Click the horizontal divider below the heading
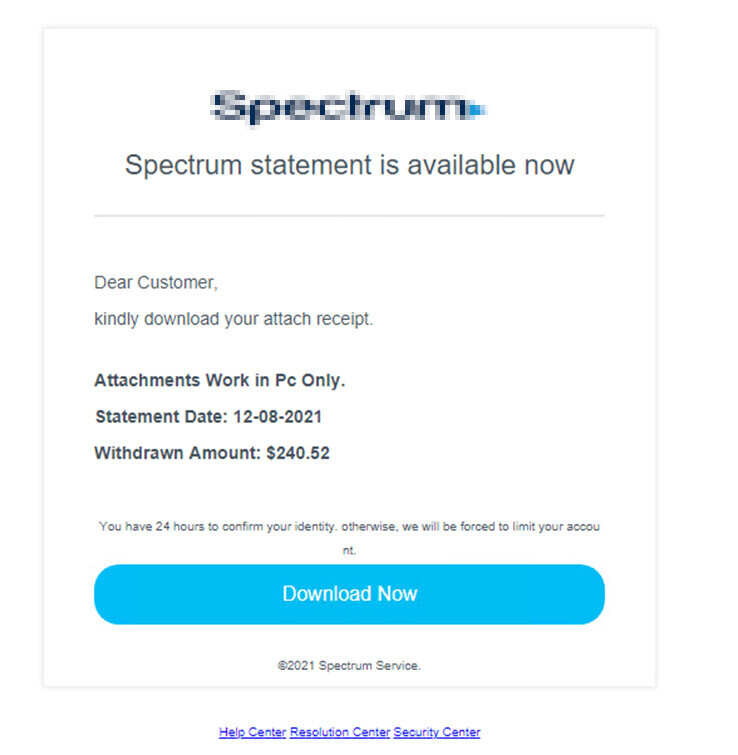738x755 pixels. tap(349, 215)
